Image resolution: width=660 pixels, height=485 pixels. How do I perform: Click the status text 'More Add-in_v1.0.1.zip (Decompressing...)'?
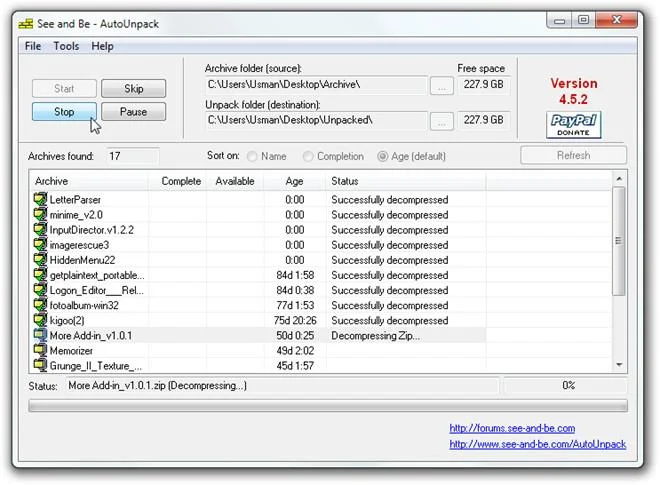pyautogui.click(x=157, y=386)
